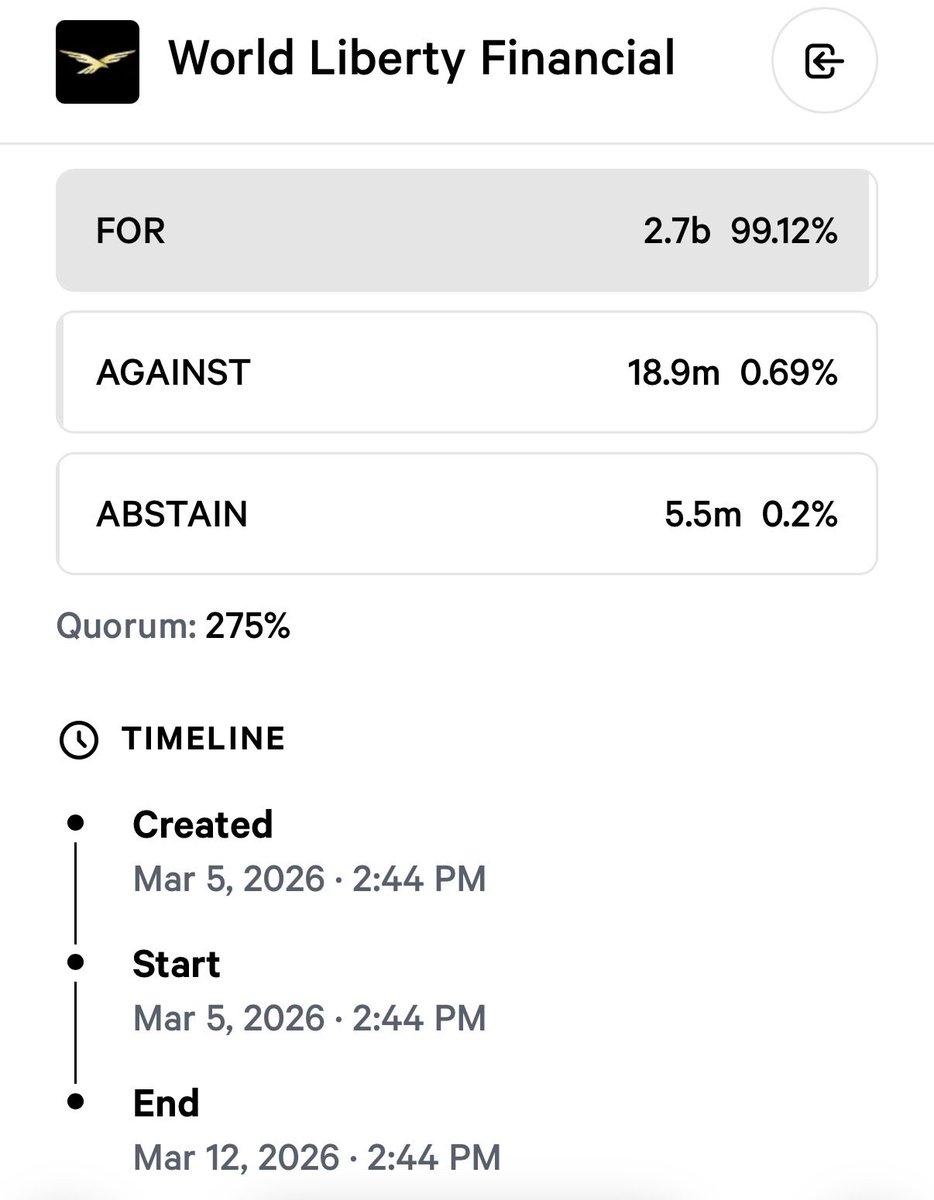Image resolution: width=934 pixels, height=1200 pixels.
Task: Click the 2.7b FOR vote total
Action: coord(676,231)
